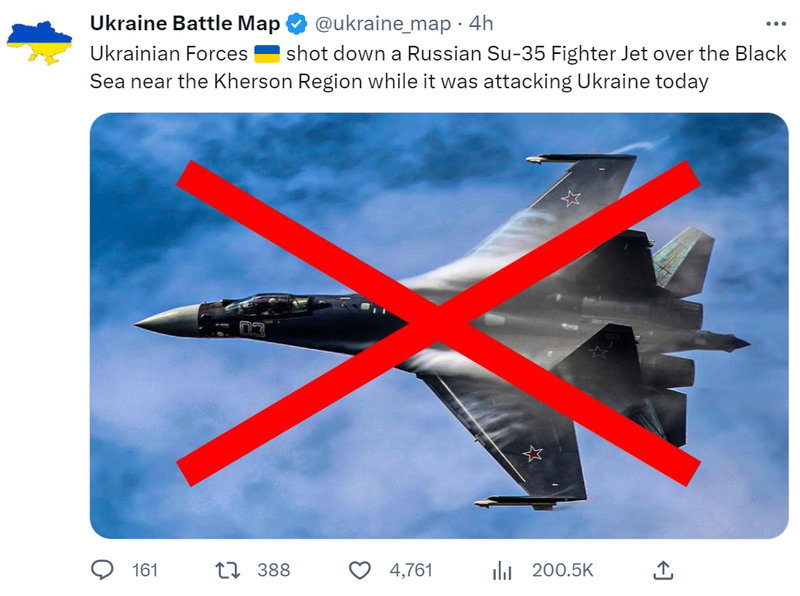Like the tweet with the heart icon
The height and width of the screenshot is (596, 800).
pos(360,570)
